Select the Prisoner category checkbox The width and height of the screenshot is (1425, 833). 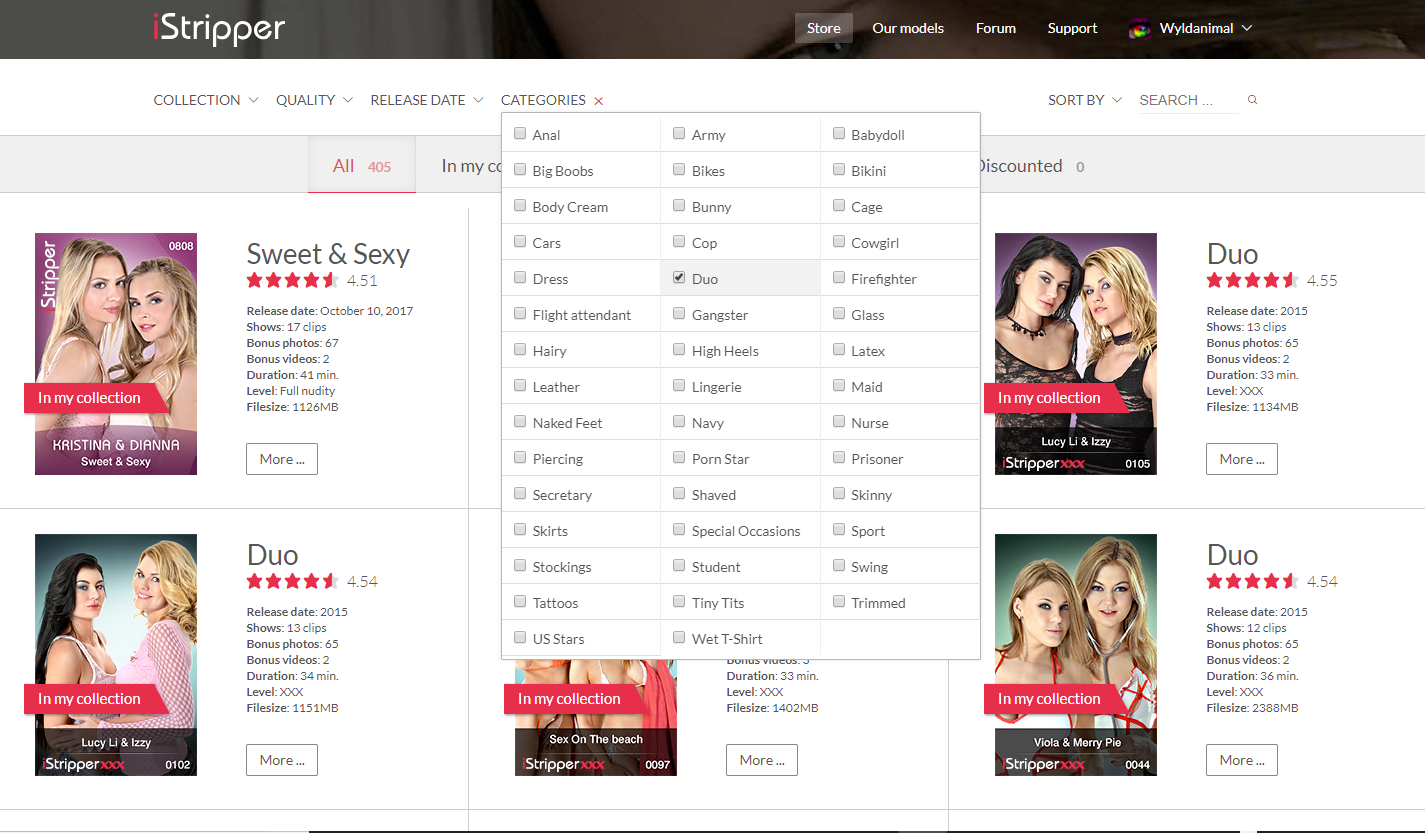pos(839,457)
